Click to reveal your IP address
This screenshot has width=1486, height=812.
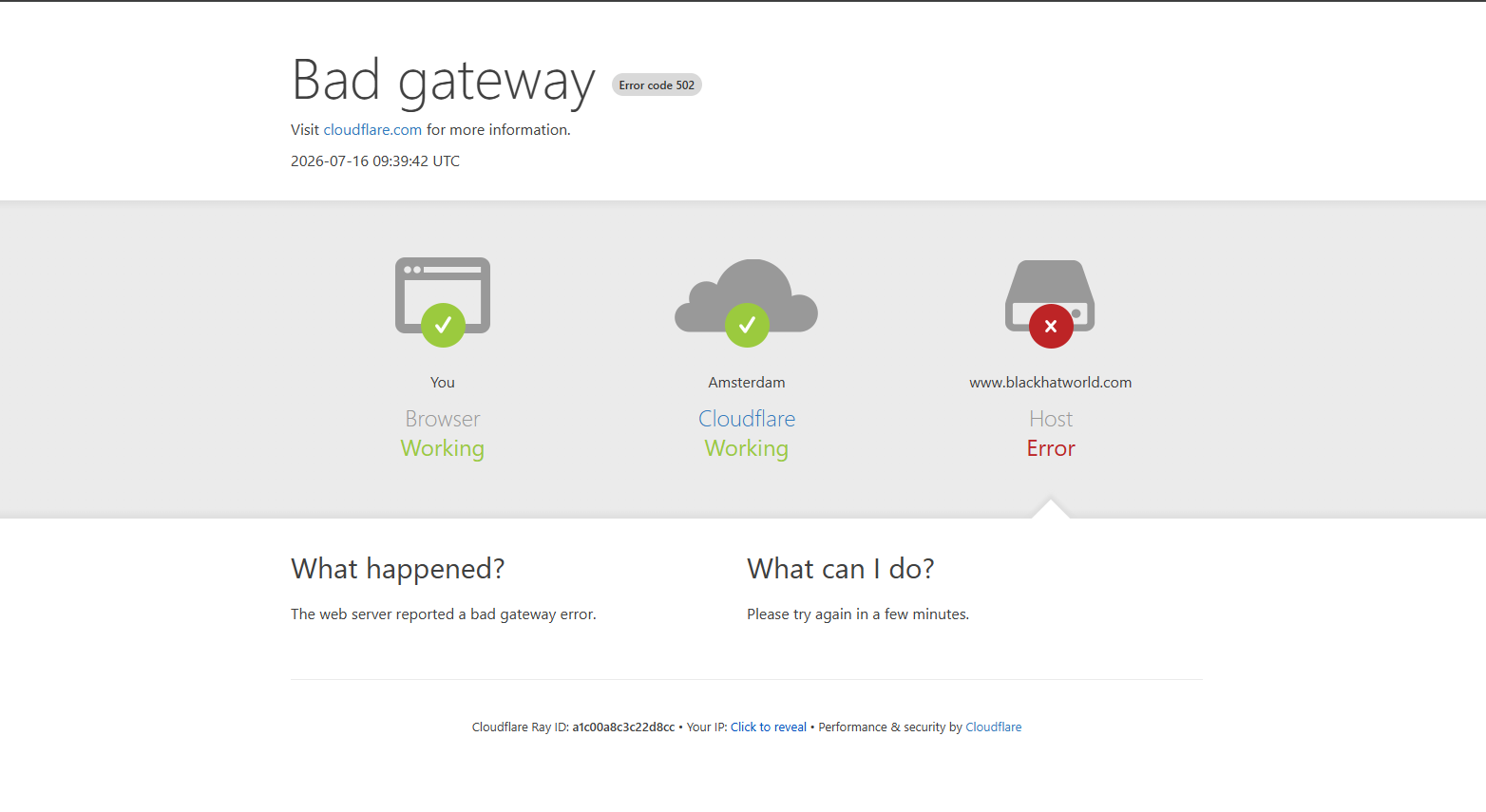click(769, 727)
